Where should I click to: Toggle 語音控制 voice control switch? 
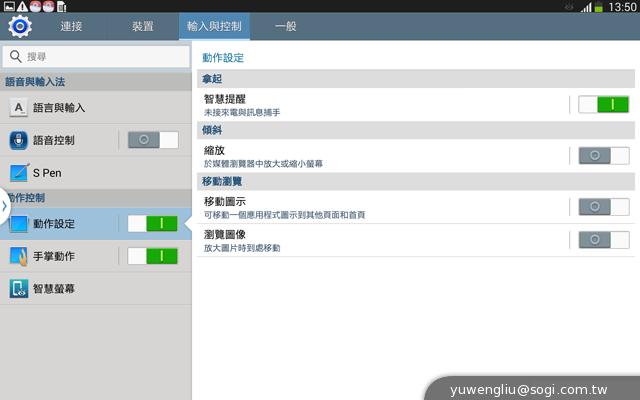pos(153,140)
